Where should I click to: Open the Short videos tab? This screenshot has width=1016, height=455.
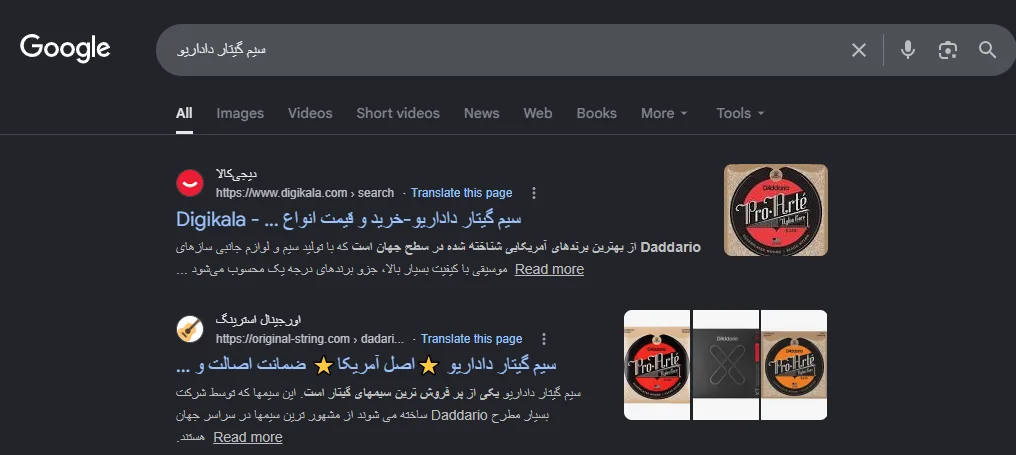(398, 113)
